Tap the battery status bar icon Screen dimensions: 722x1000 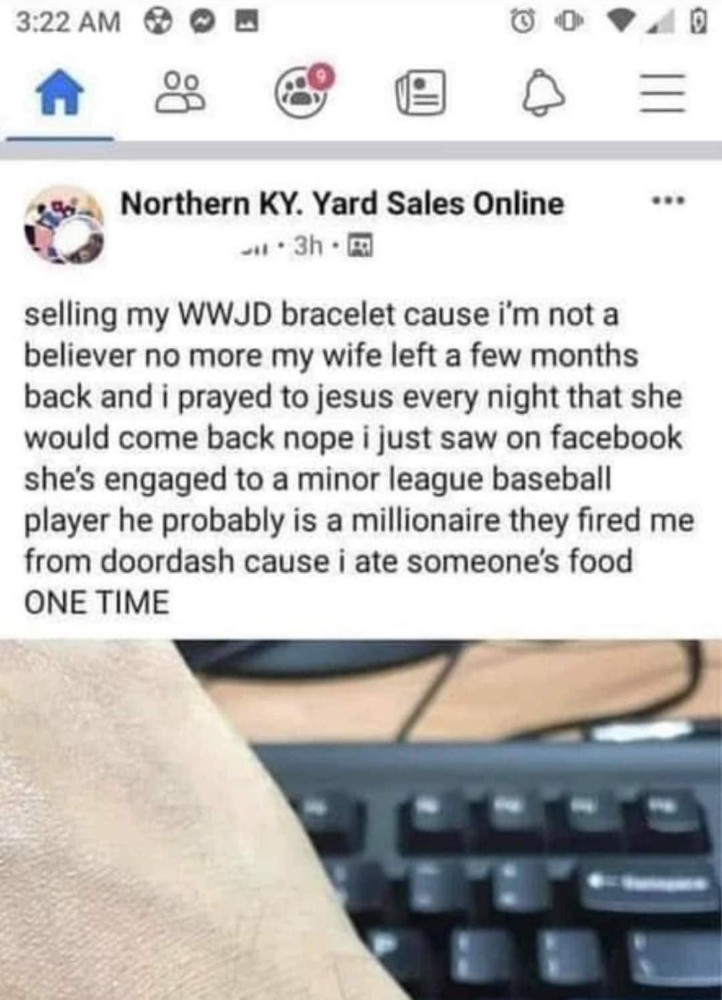[x=698, y=22]
